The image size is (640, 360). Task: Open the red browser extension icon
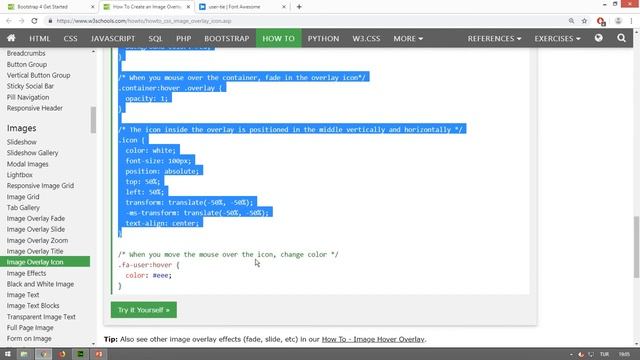[x=601, y=21]
